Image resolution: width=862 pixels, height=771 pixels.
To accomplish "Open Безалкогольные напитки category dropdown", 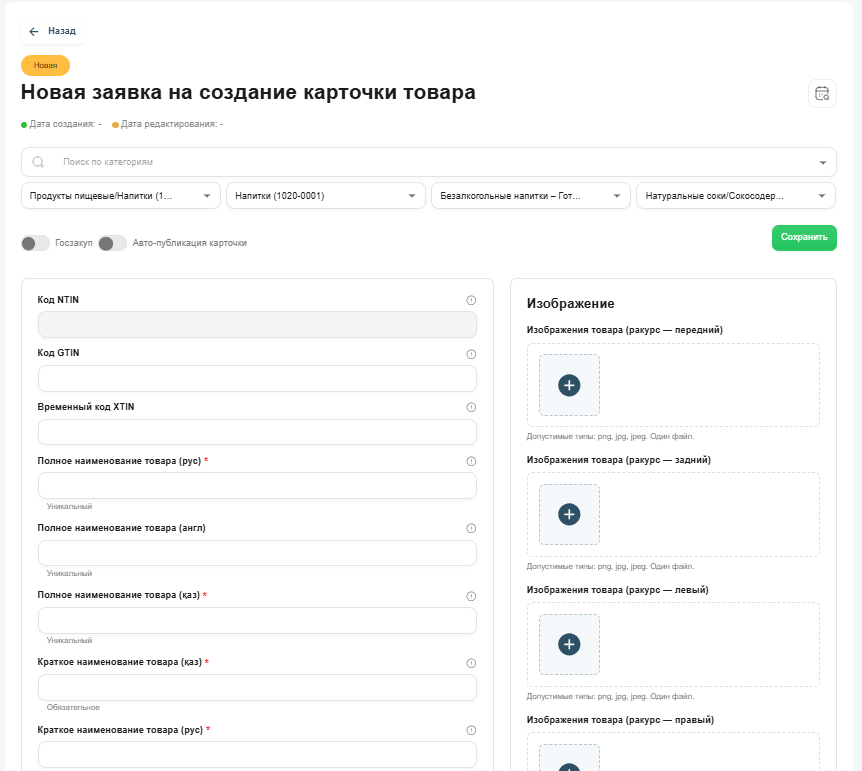I will point(531,196).
